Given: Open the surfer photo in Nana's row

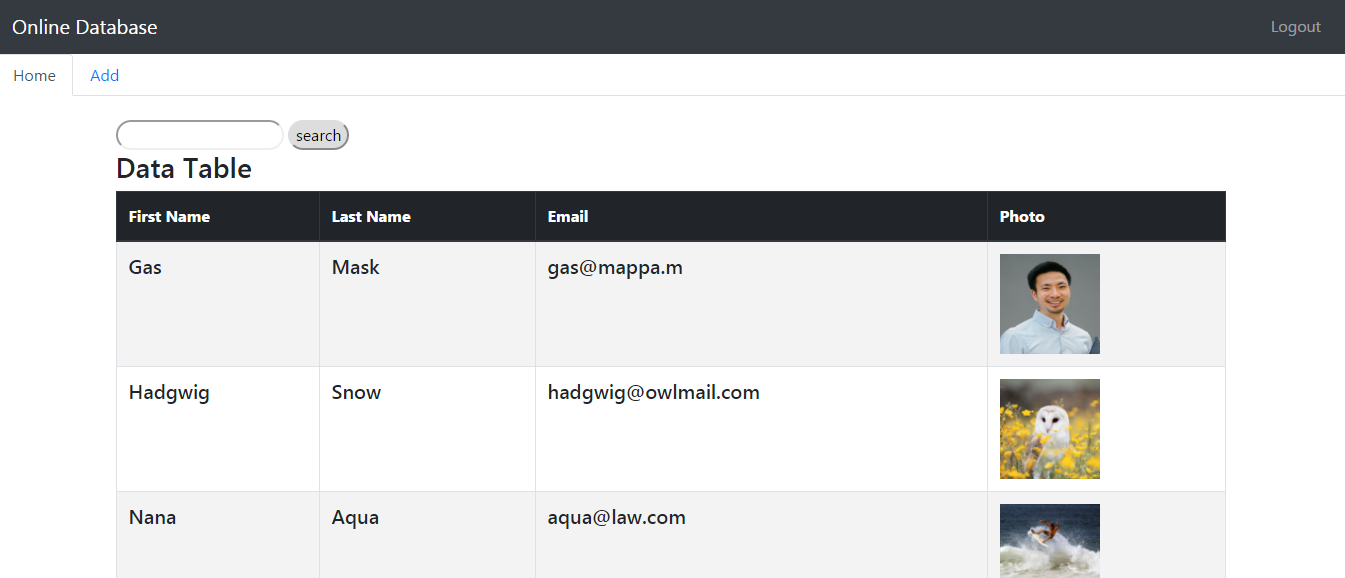Looking at the screenshot, I should click(1050, 540).
